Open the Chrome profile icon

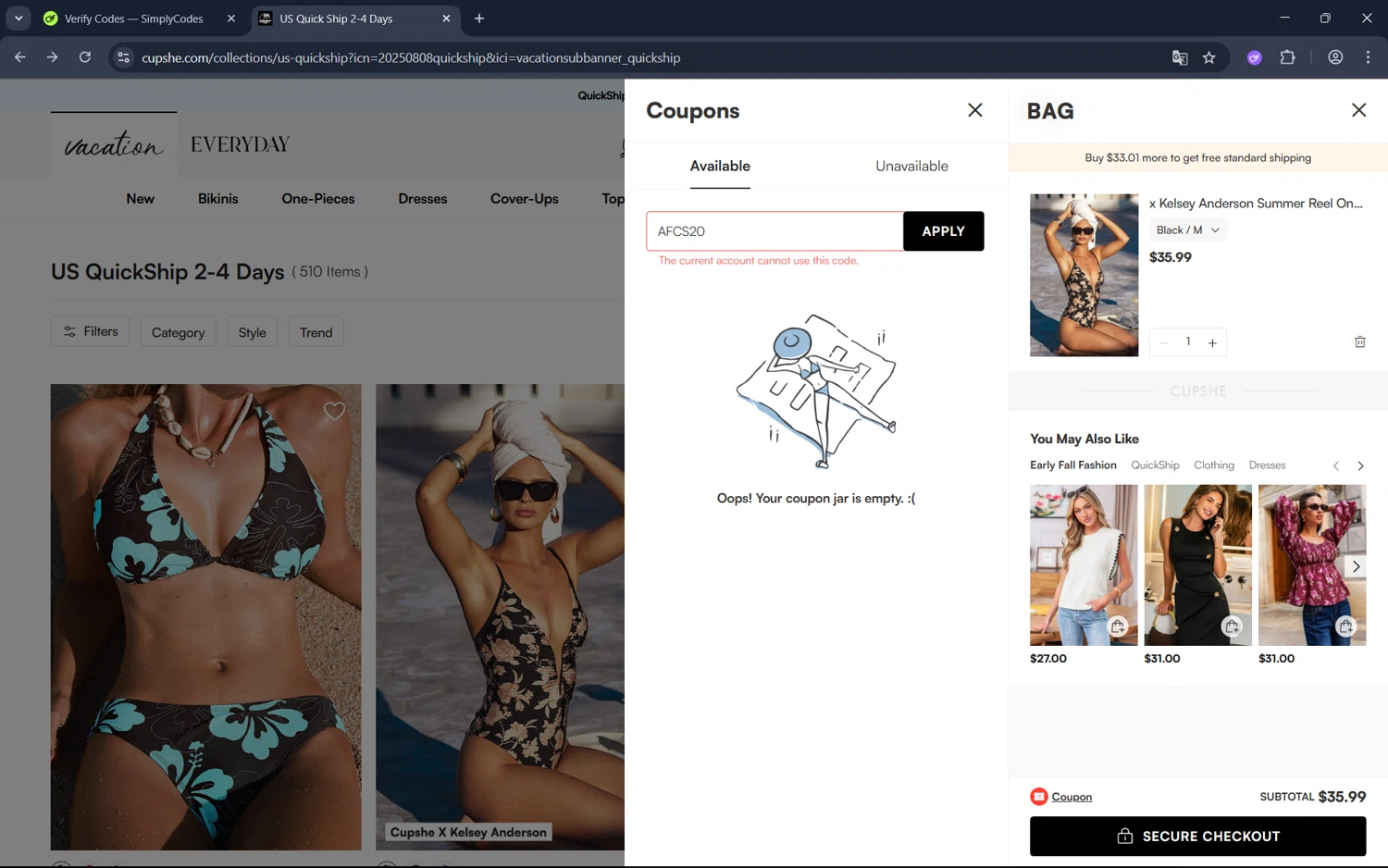(x=1335, y=57)
